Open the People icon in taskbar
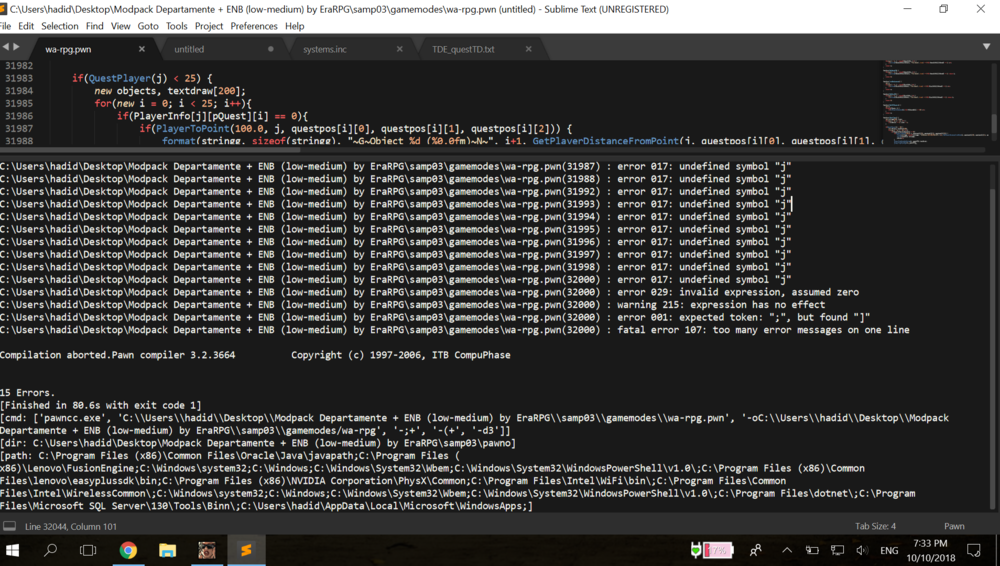 pos(756,550)
